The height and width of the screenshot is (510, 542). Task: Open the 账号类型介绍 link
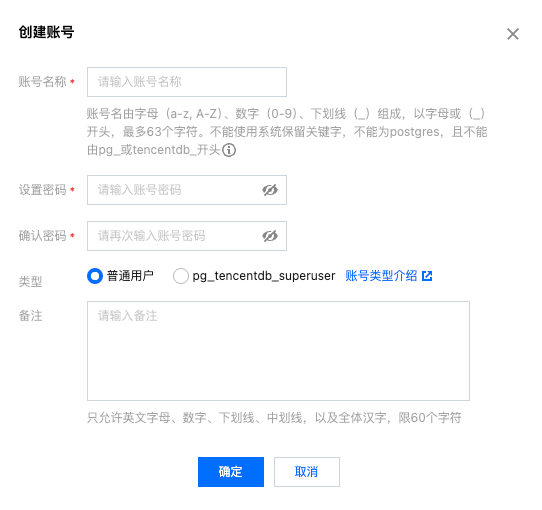(381, 276)
